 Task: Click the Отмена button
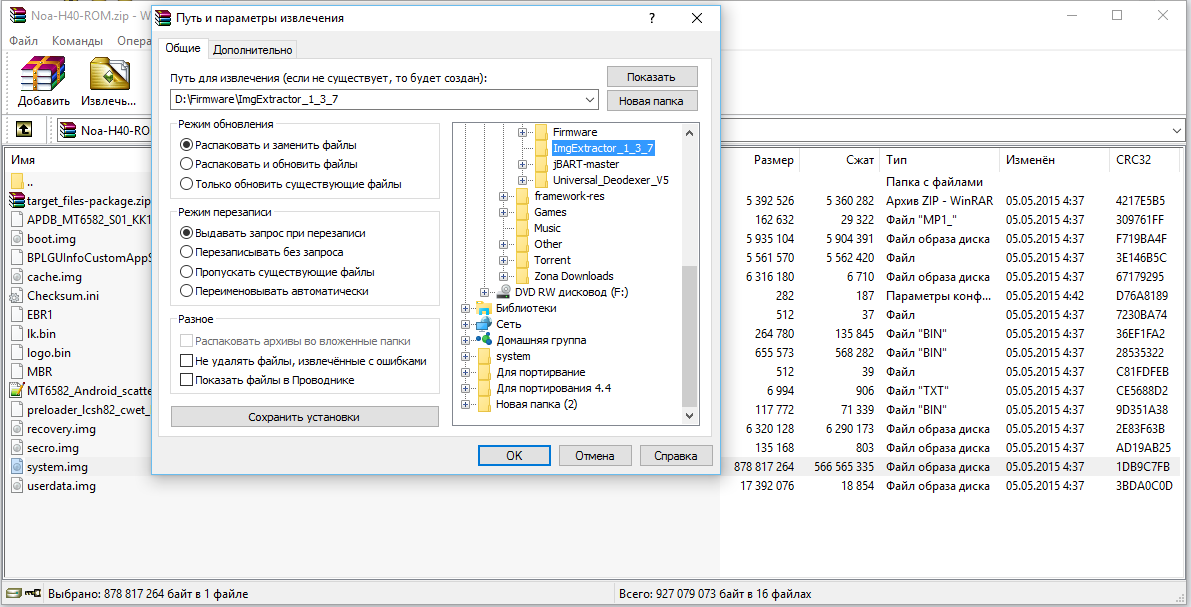[x=595, y=456]
